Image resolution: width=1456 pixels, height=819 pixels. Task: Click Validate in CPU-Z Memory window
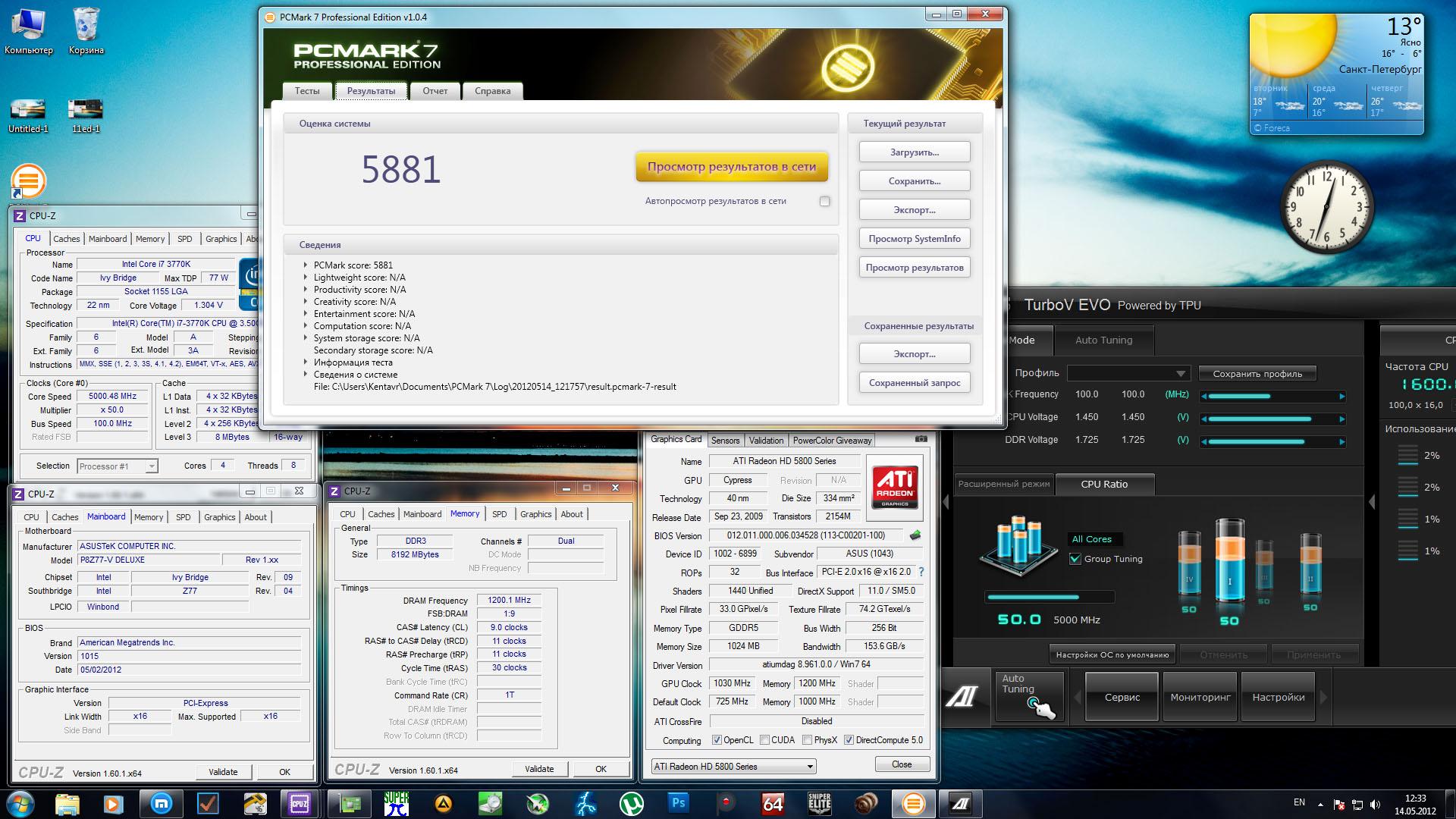pyautogui.click(x=539, y=769)
